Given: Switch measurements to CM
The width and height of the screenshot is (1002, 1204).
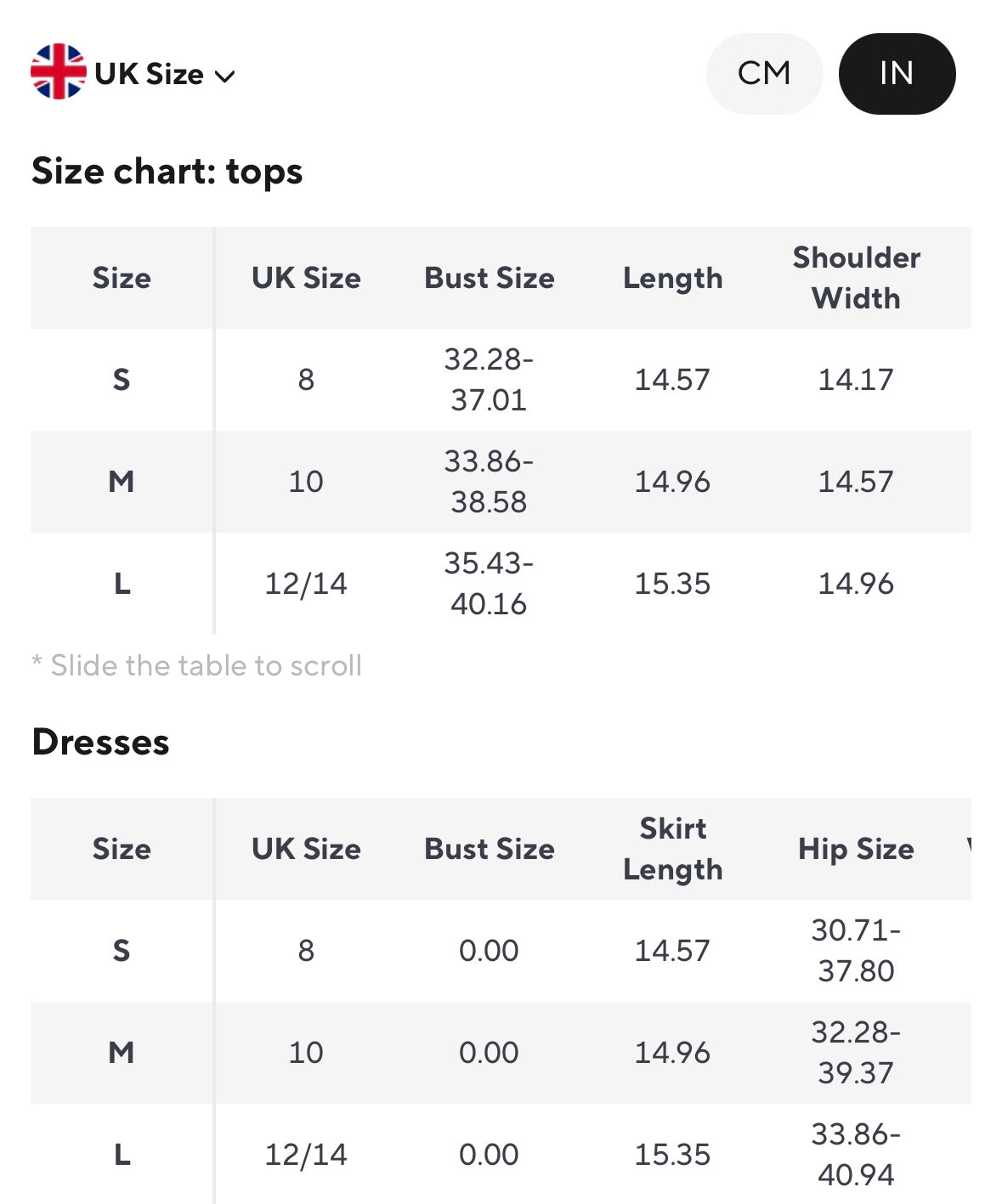Looking at the screenshot, I should [763, 74].
